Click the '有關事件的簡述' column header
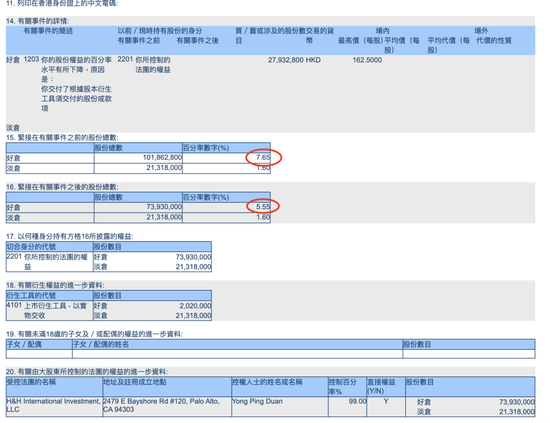Viewport: 550px width, 423px height. (x=48, y=31)
